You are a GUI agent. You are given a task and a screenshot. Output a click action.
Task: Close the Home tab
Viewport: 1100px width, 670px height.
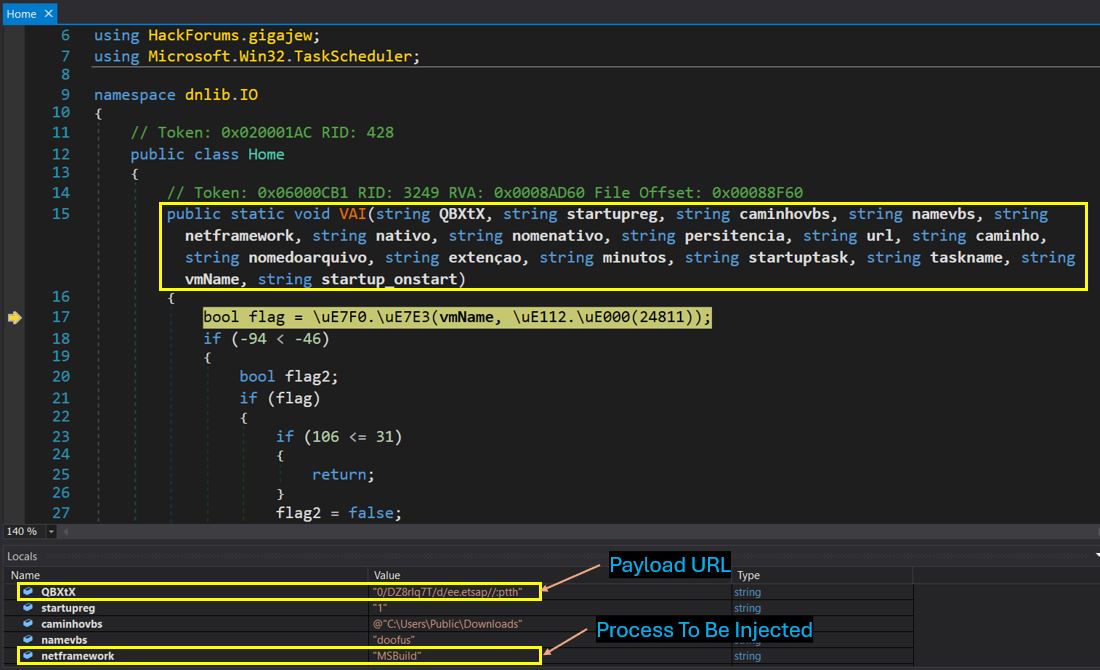(47, 14)
